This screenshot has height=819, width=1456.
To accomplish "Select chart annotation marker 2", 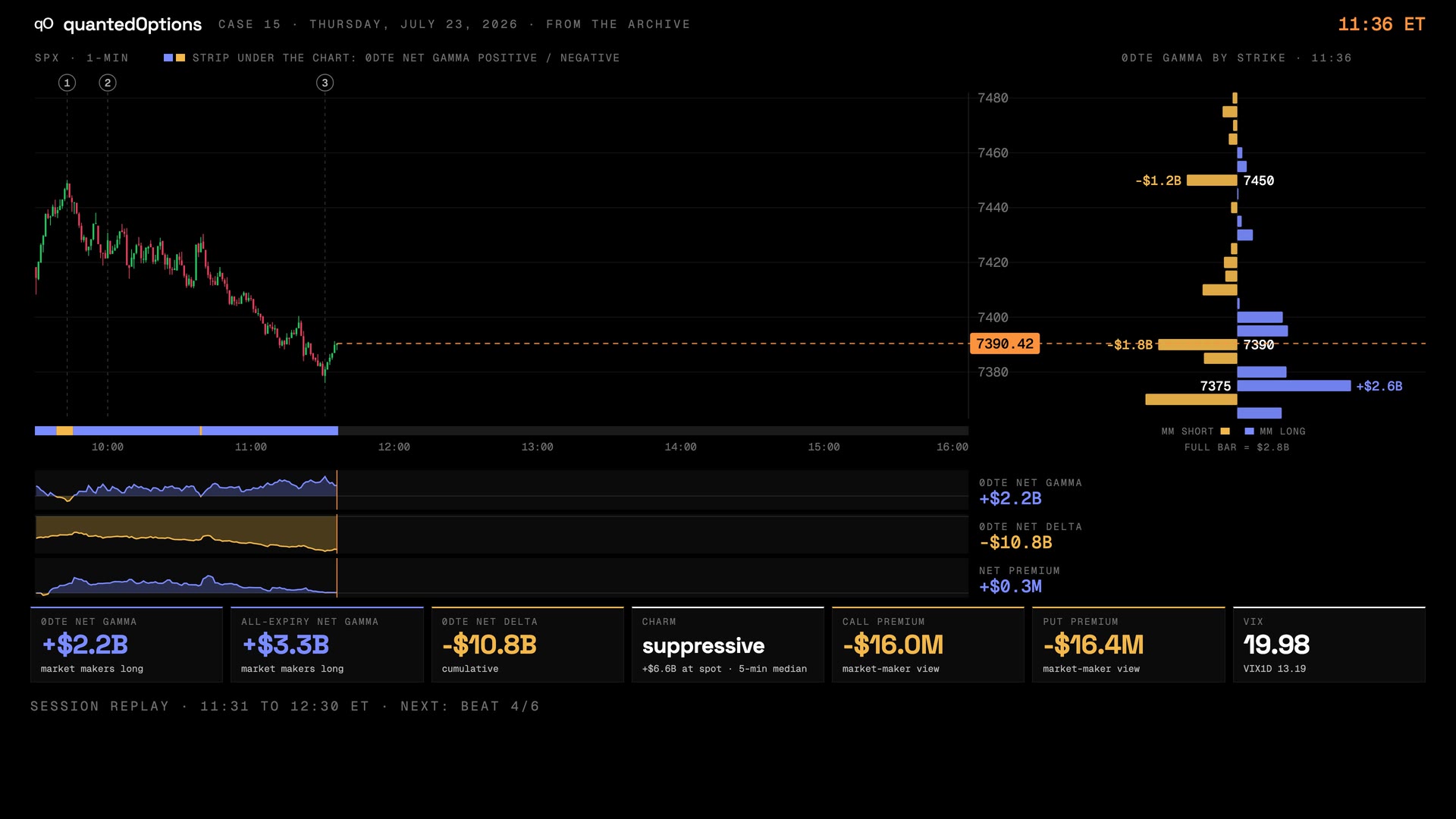I will click(108, 83).
